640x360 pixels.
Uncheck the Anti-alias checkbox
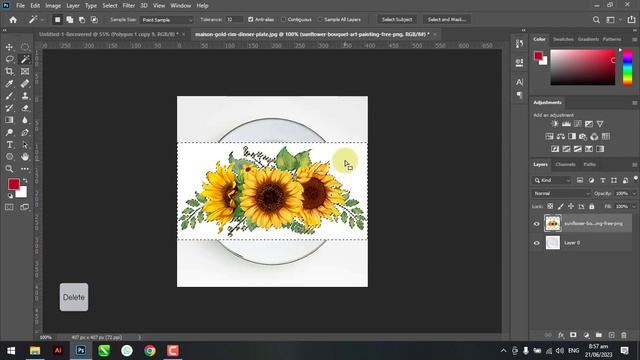[251, 20]
